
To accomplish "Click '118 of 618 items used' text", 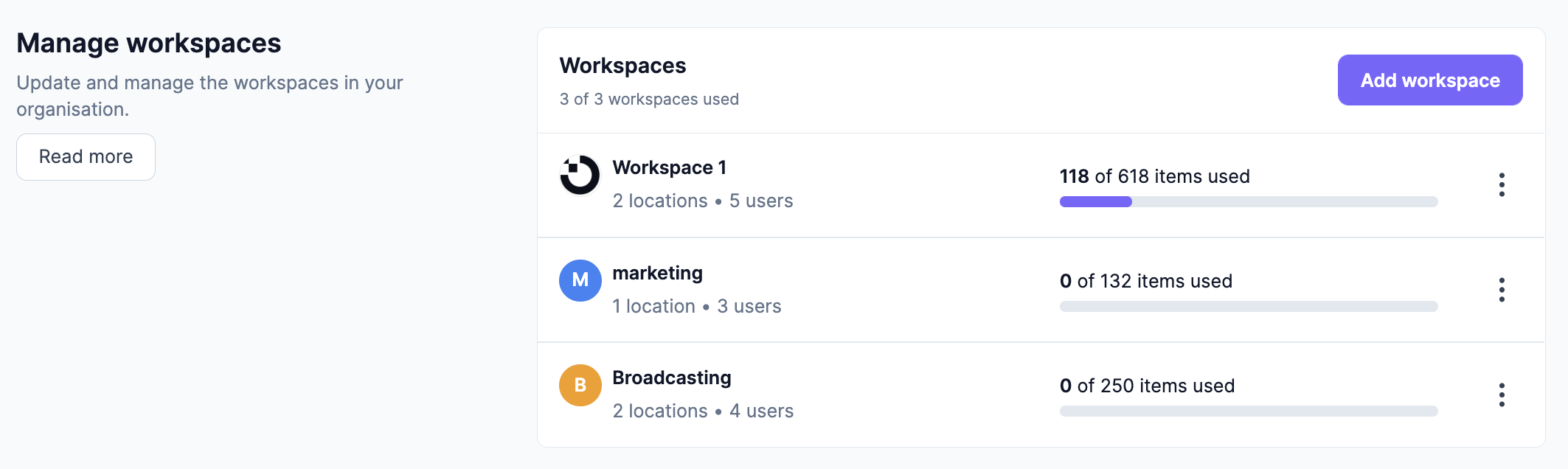I will [x=1155, y=176].
